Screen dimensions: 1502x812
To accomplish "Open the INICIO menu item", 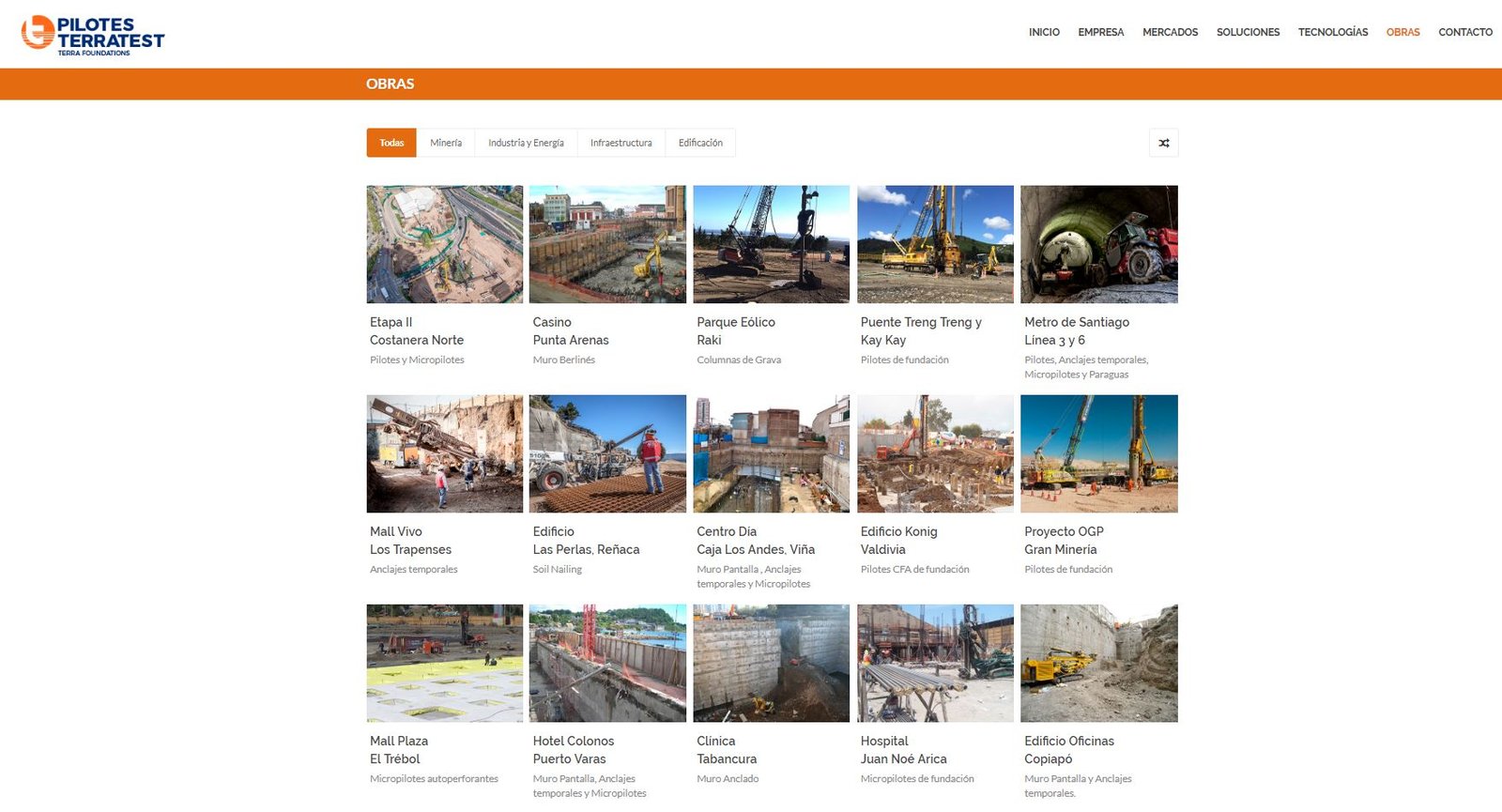I will [1044, 32].
